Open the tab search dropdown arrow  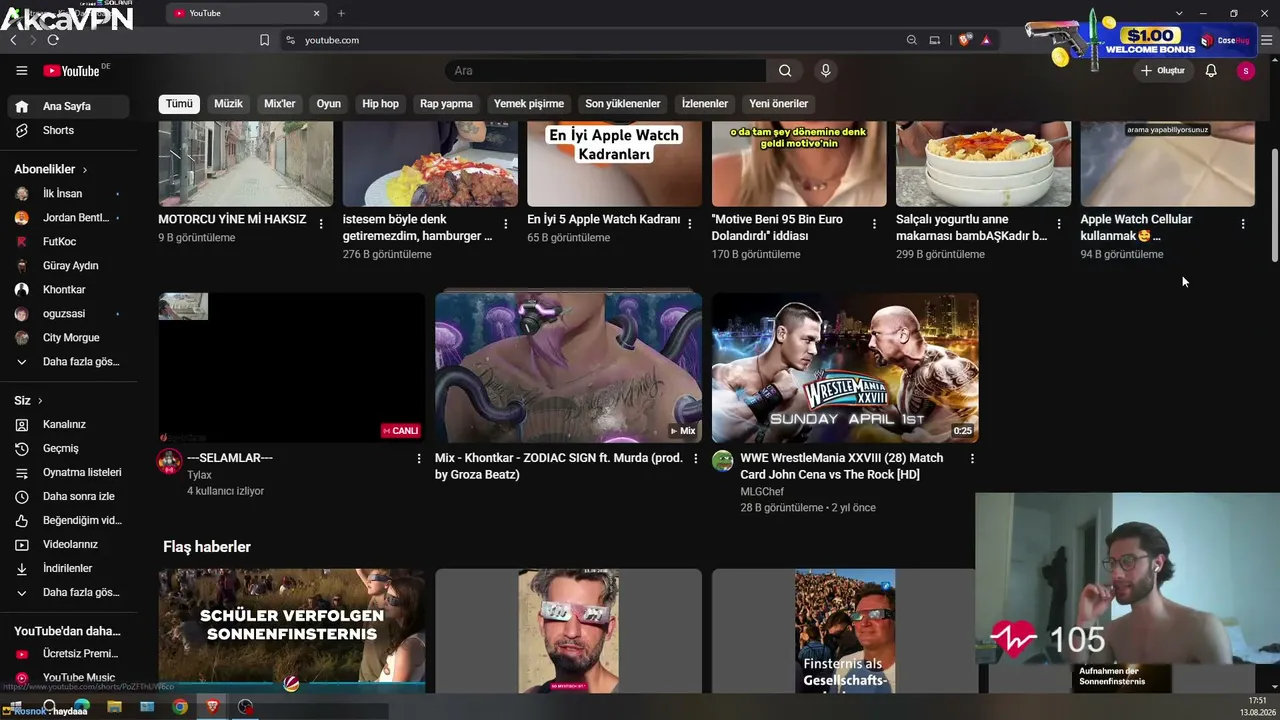tap(1179, 13)
